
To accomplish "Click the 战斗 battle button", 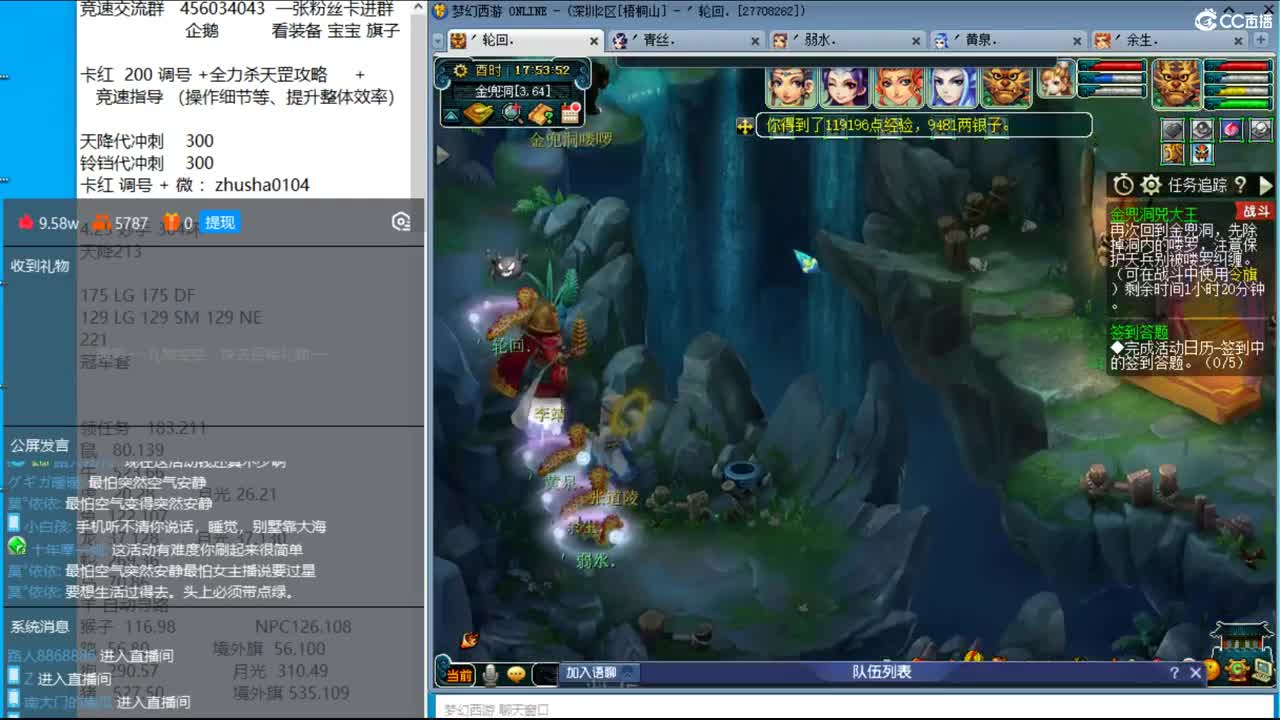I will (1255, 211).
